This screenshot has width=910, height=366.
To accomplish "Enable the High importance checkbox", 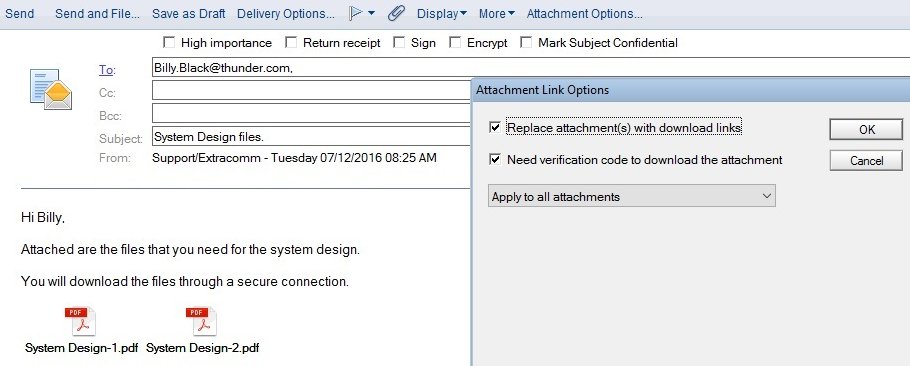I will 169,42.
